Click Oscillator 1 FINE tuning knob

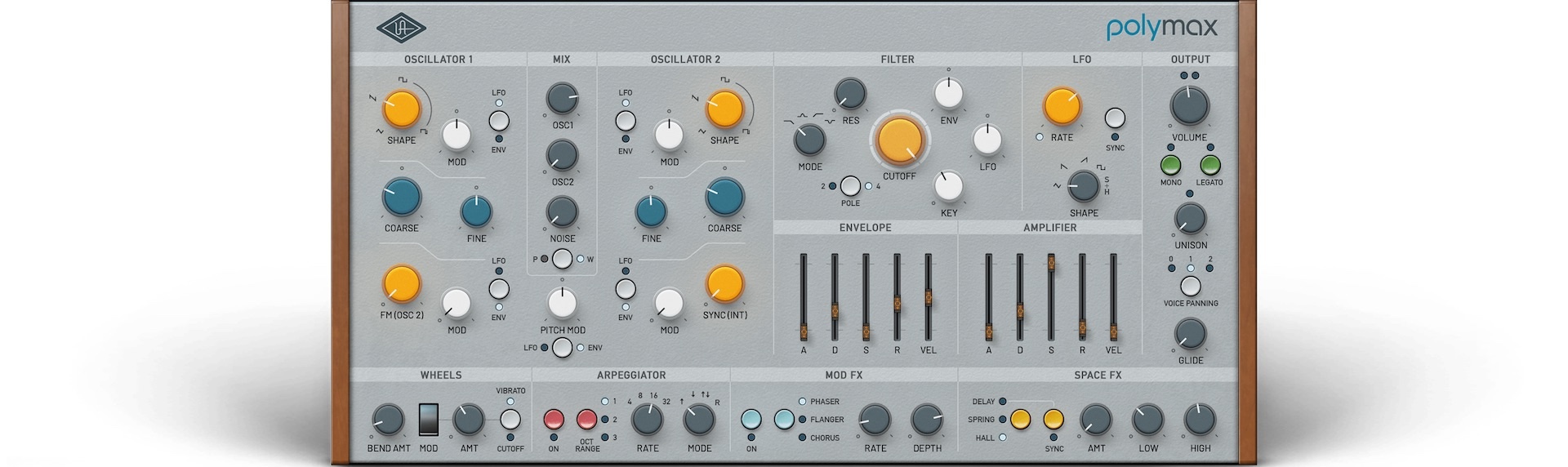476,211
